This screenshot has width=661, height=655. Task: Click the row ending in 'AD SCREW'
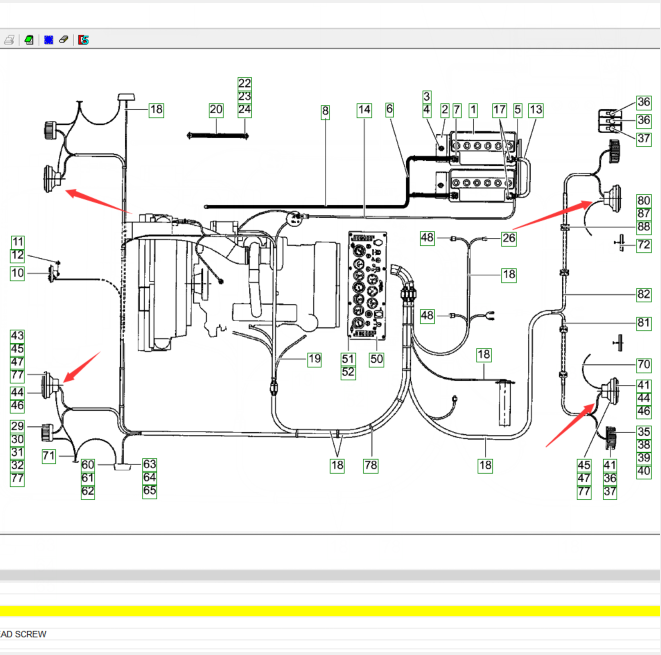click(330, 634)
